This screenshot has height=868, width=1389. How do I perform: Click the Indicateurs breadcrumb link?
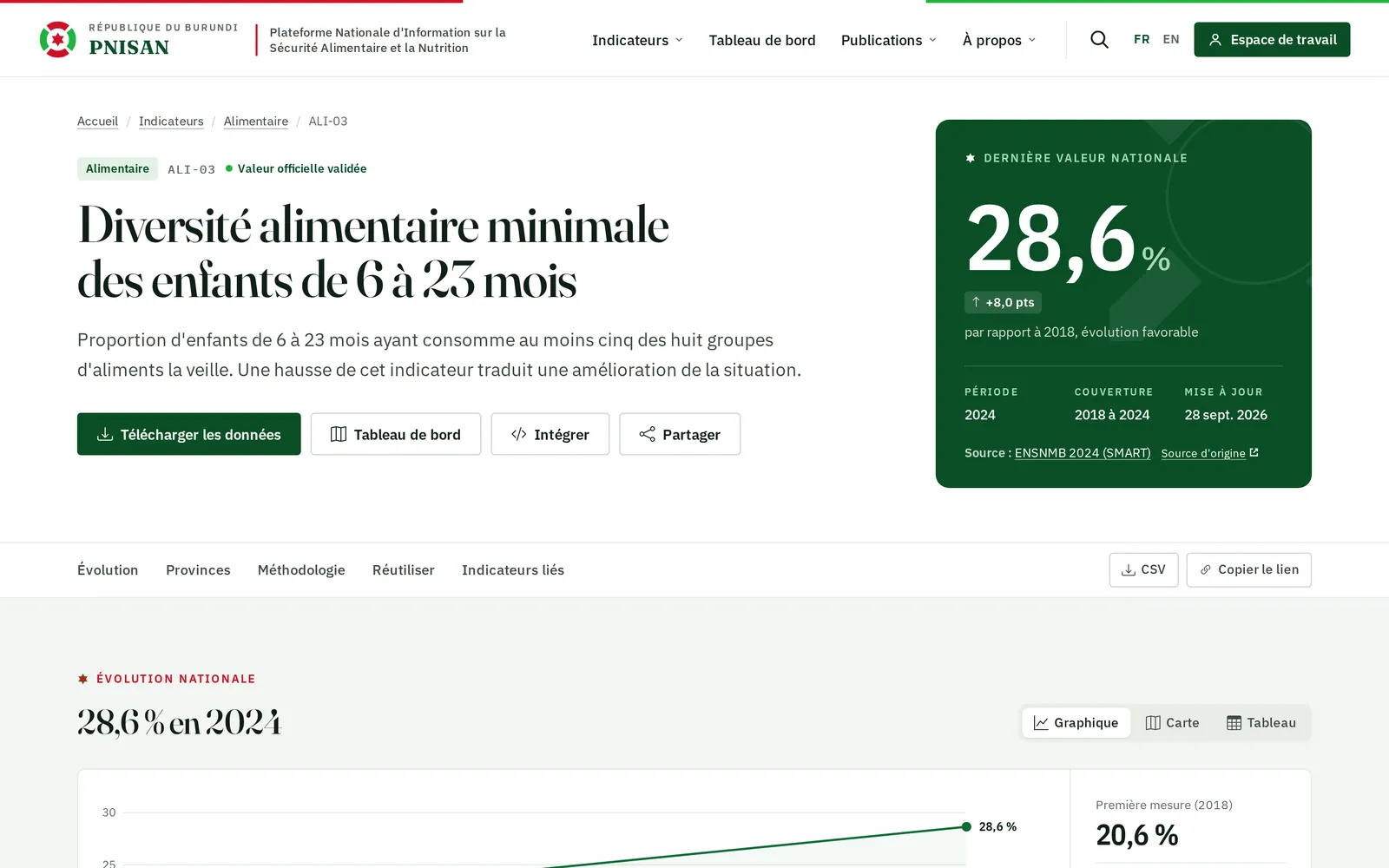(171, 122)
